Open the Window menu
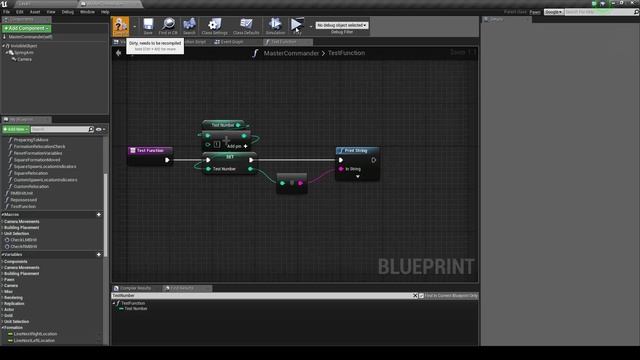 [x=87, y=12]
